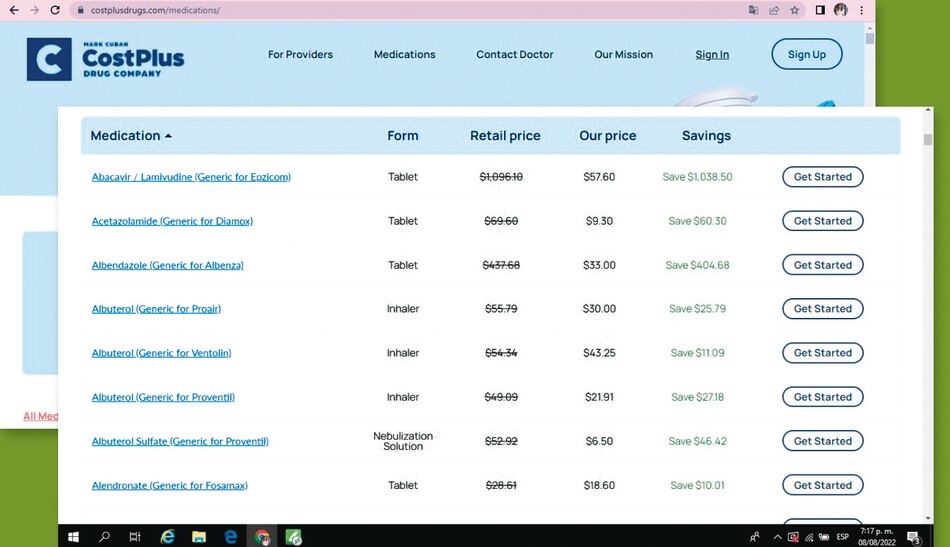Open the Chrome profile avatar

tap(841, 10)
